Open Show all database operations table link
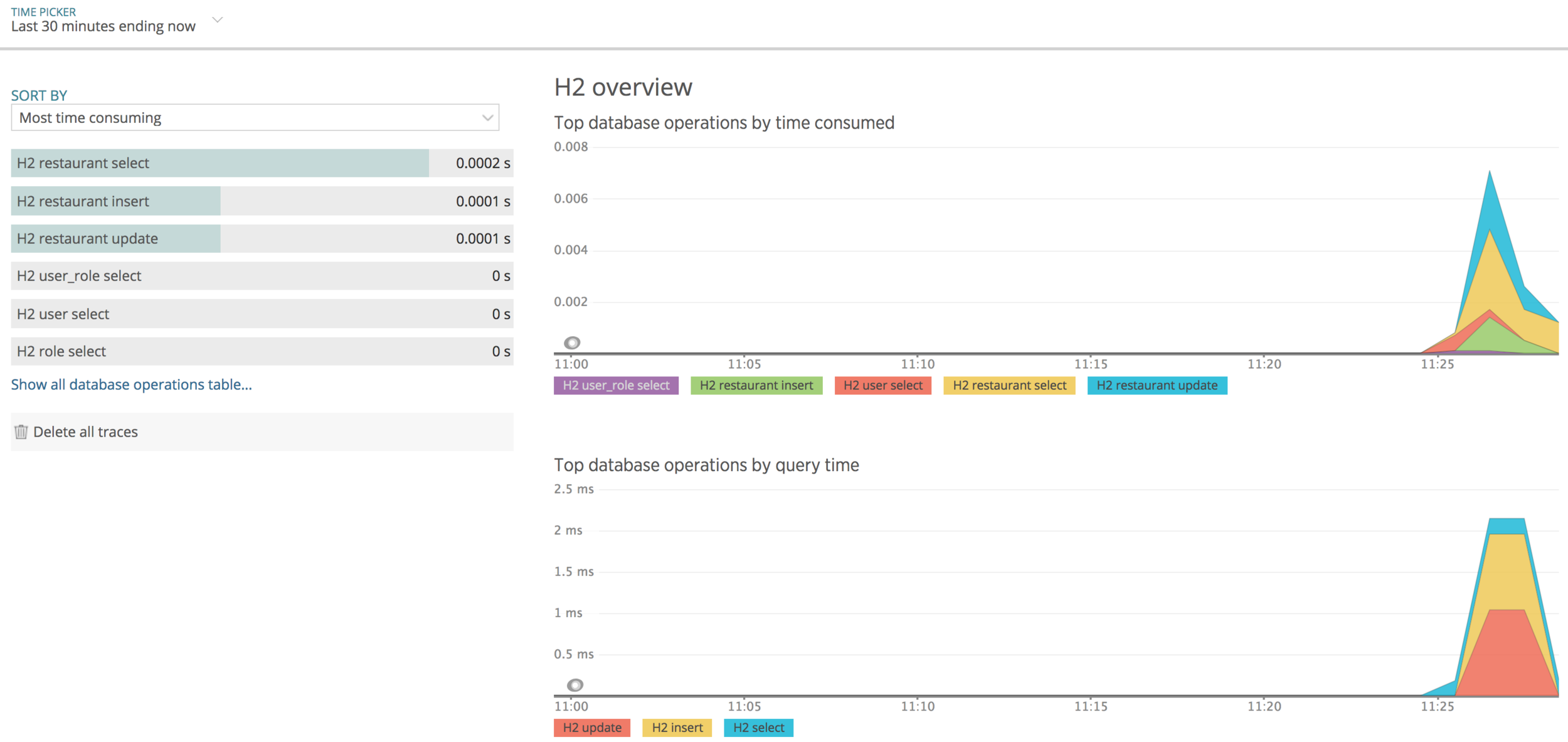Viewport: 1568px width, 742px height. [x=131, y=384]
